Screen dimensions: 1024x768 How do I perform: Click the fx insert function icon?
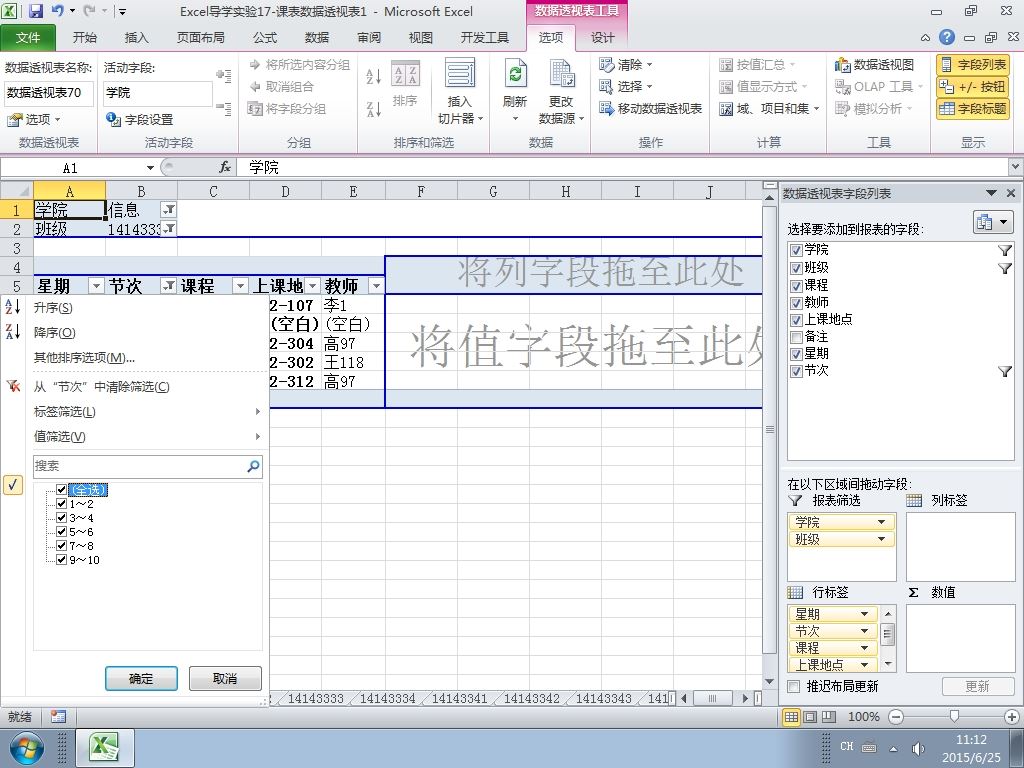225,167
